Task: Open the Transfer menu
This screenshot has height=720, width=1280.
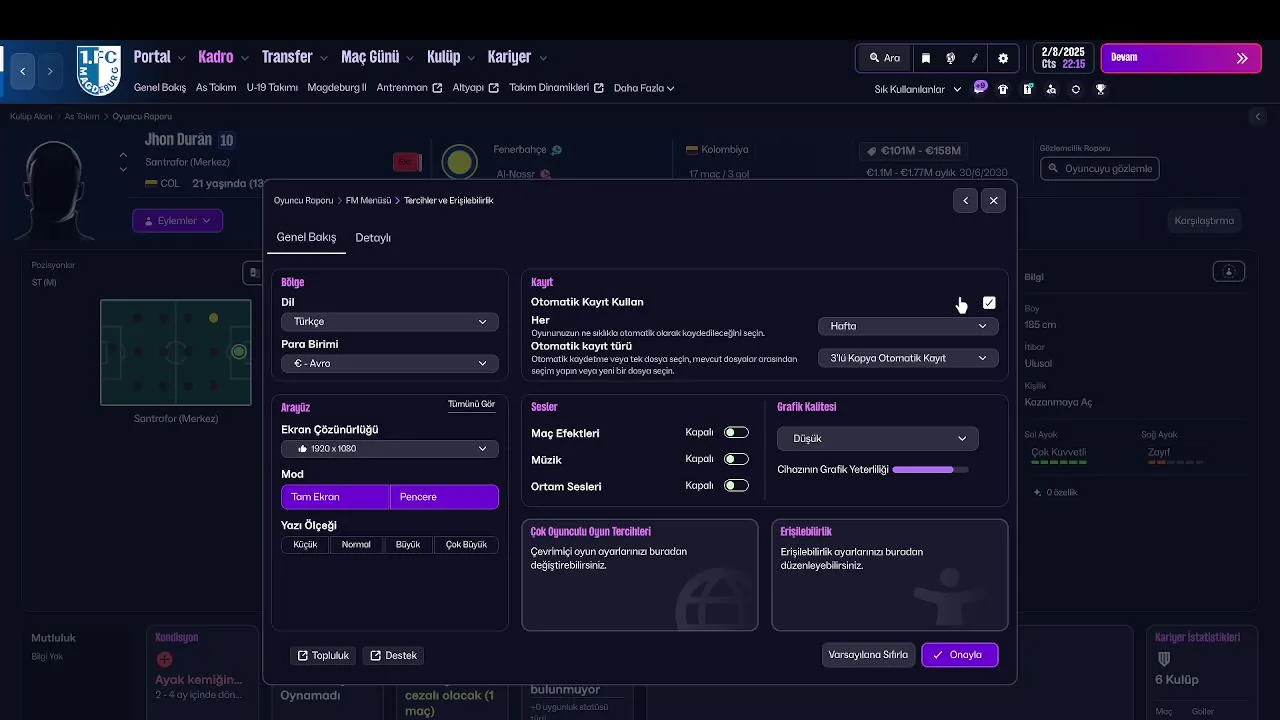Action: pos(295,57)
